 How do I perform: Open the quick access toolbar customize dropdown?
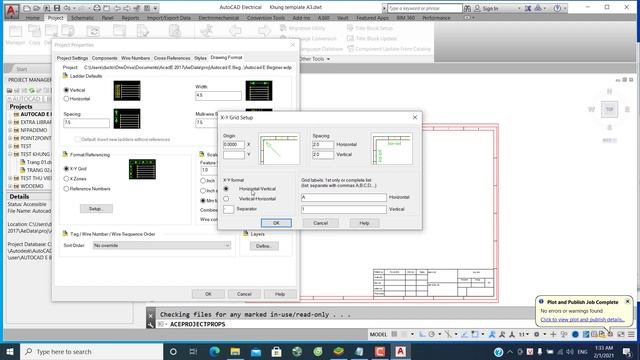[156, 8]
